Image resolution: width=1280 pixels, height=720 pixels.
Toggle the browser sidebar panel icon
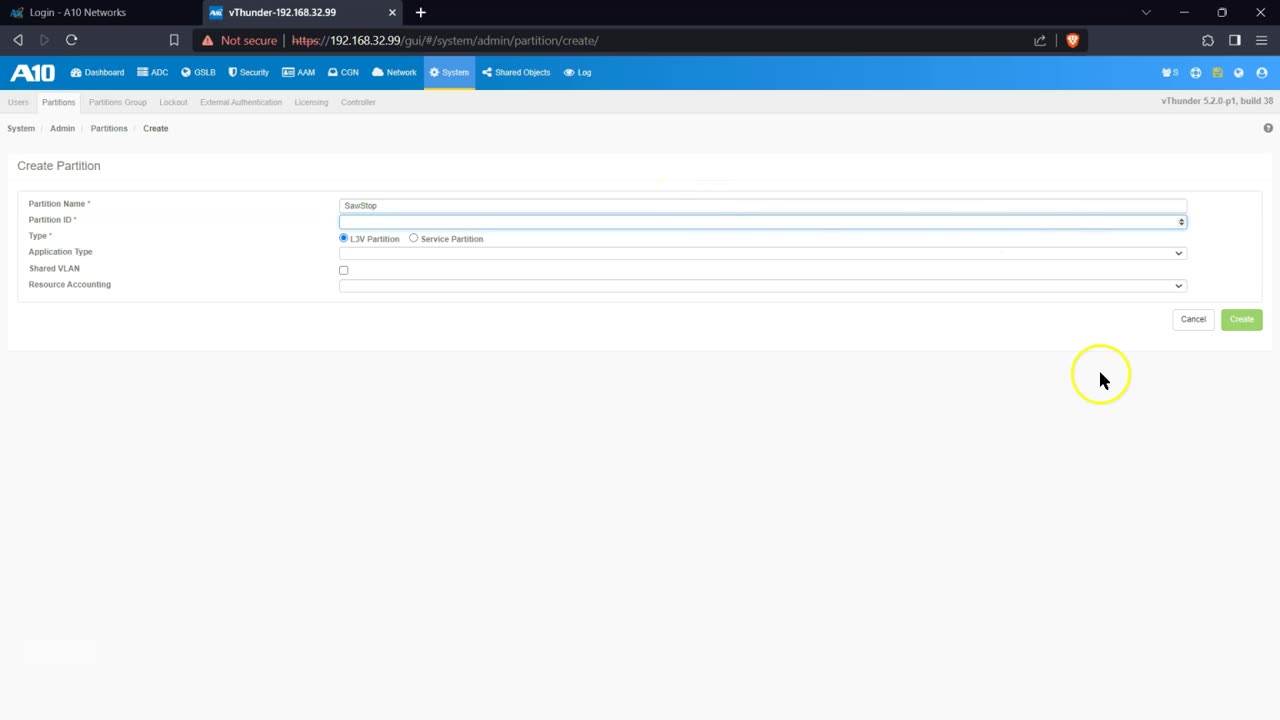pos(1235,40)
